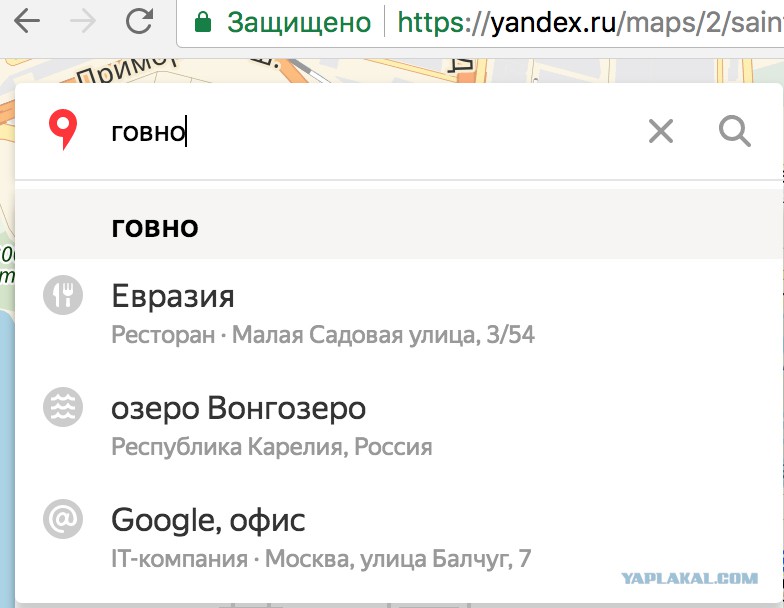Click Республика Карелия, Россия subtitle
784x608 pixels.
click(x=272, y=446)
